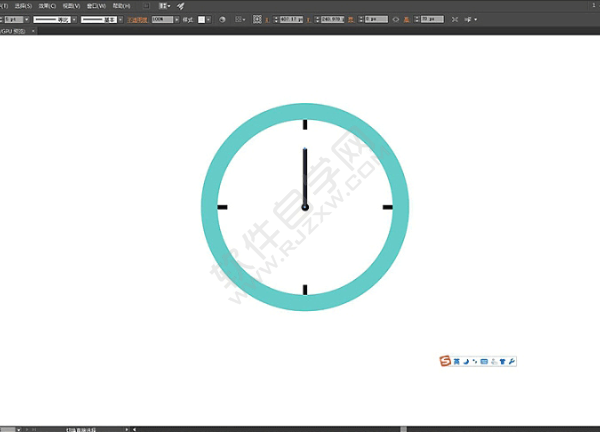600x432 pixels.
Task: Open the 选择(S) menu
Action: (x=23, y=6)
